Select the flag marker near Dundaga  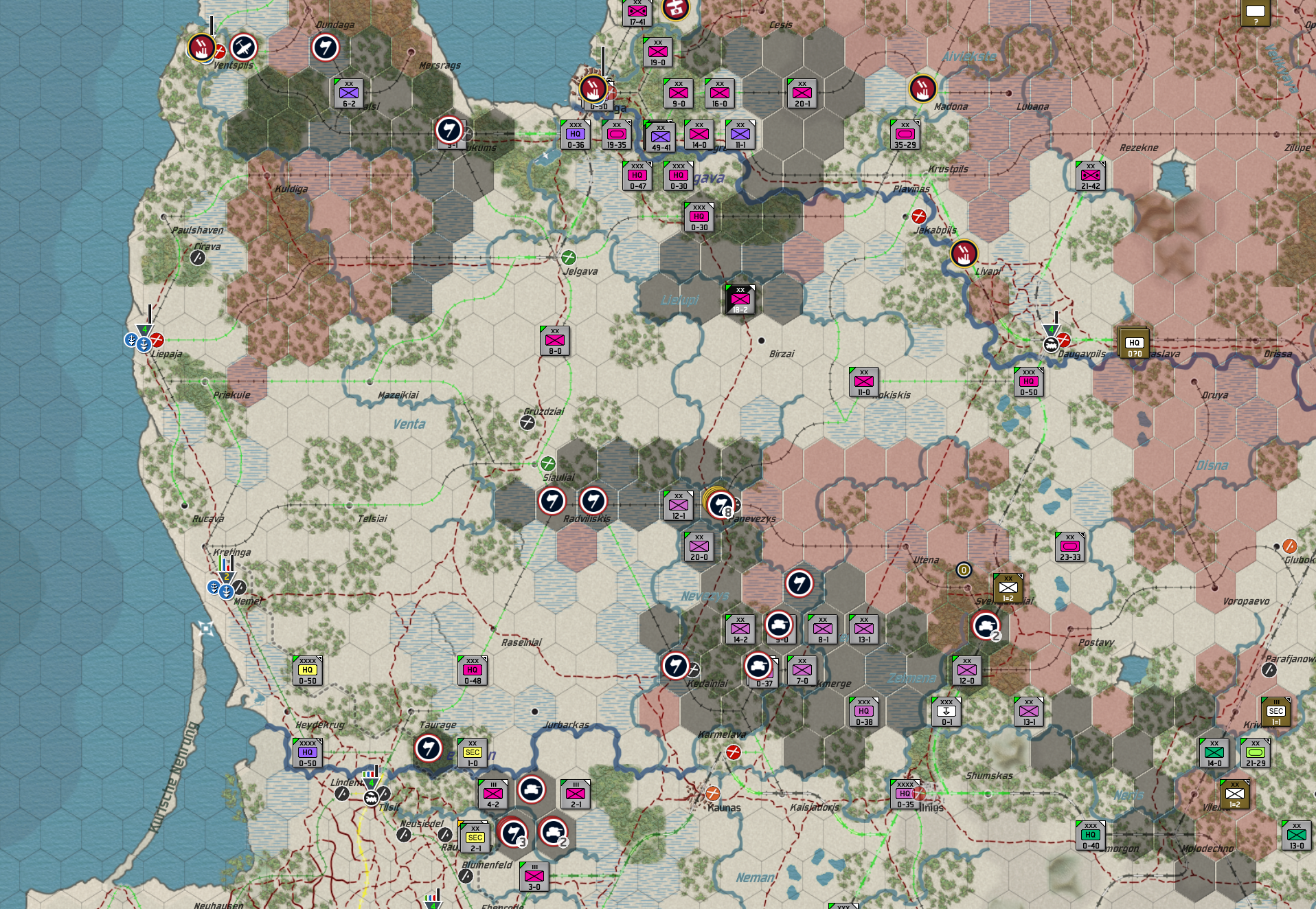point(326,47)
